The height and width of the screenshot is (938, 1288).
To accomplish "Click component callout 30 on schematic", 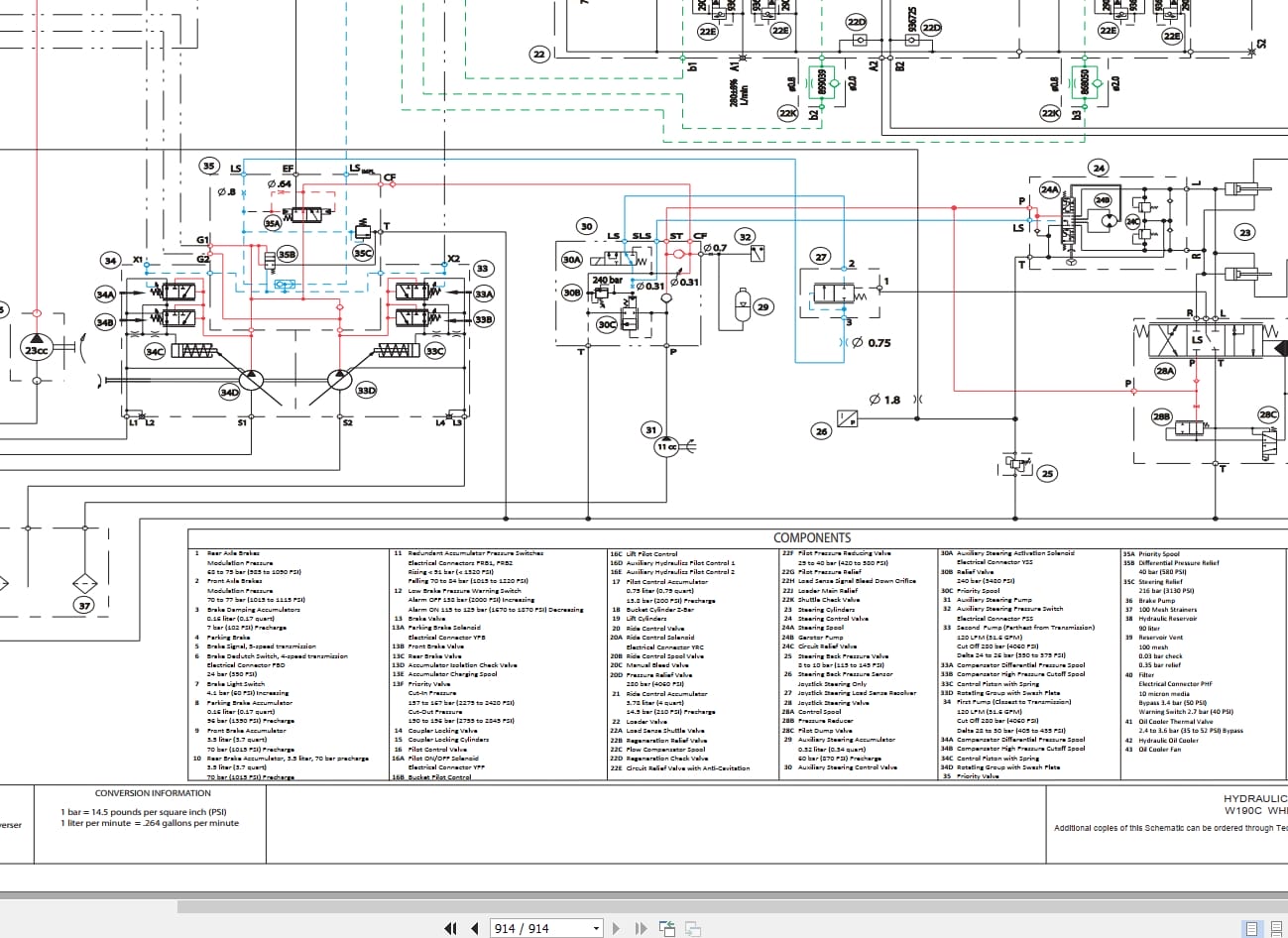I will point(586,226).
